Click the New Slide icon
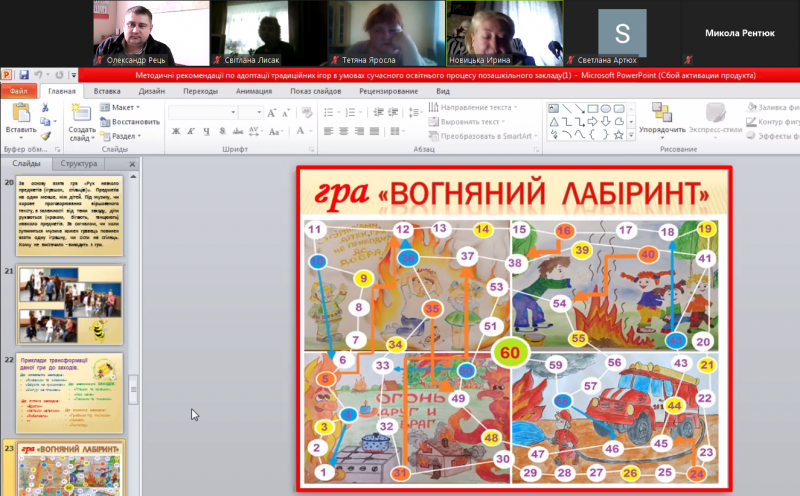The width and height of the screenshot is (800, 496). point(81,113)
